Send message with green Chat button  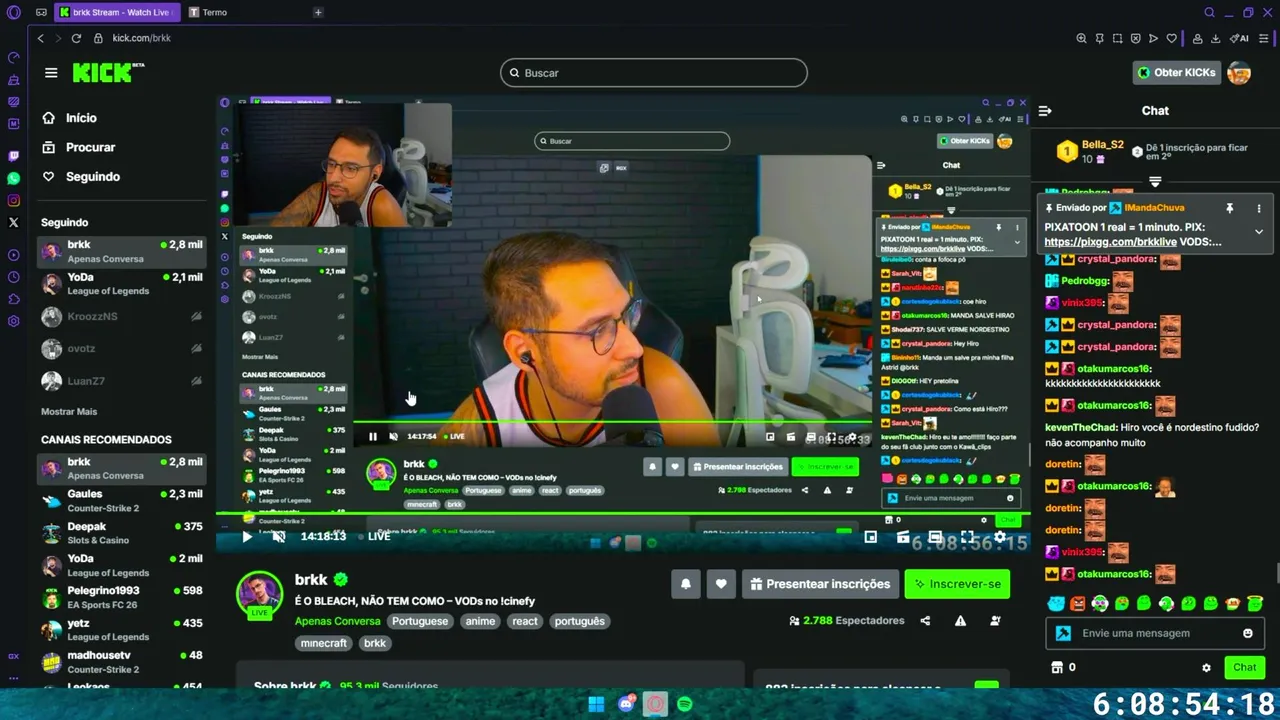[1244, 667]
